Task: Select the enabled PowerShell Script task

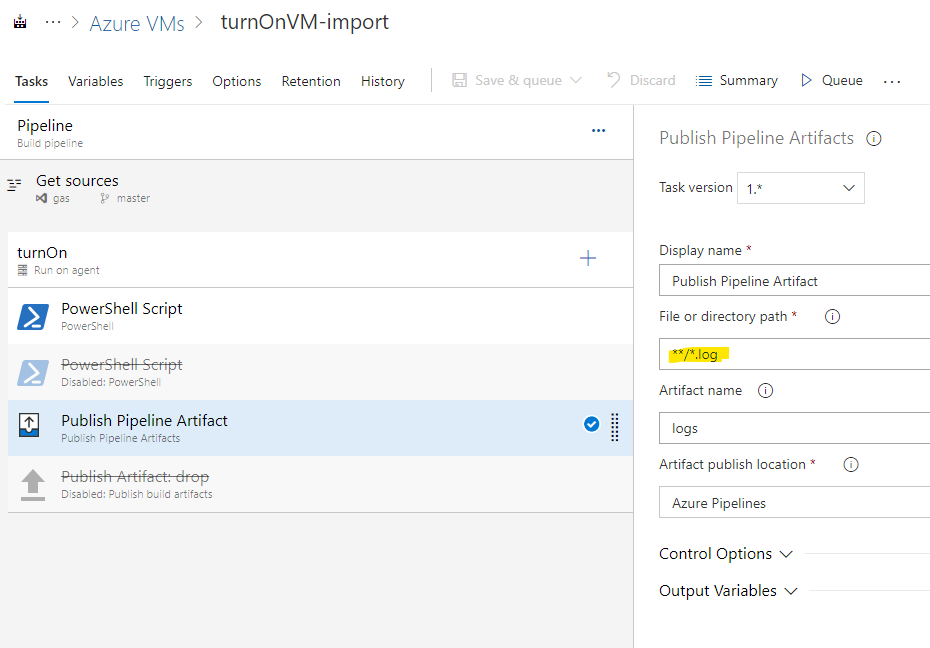Action: point(320,316)
